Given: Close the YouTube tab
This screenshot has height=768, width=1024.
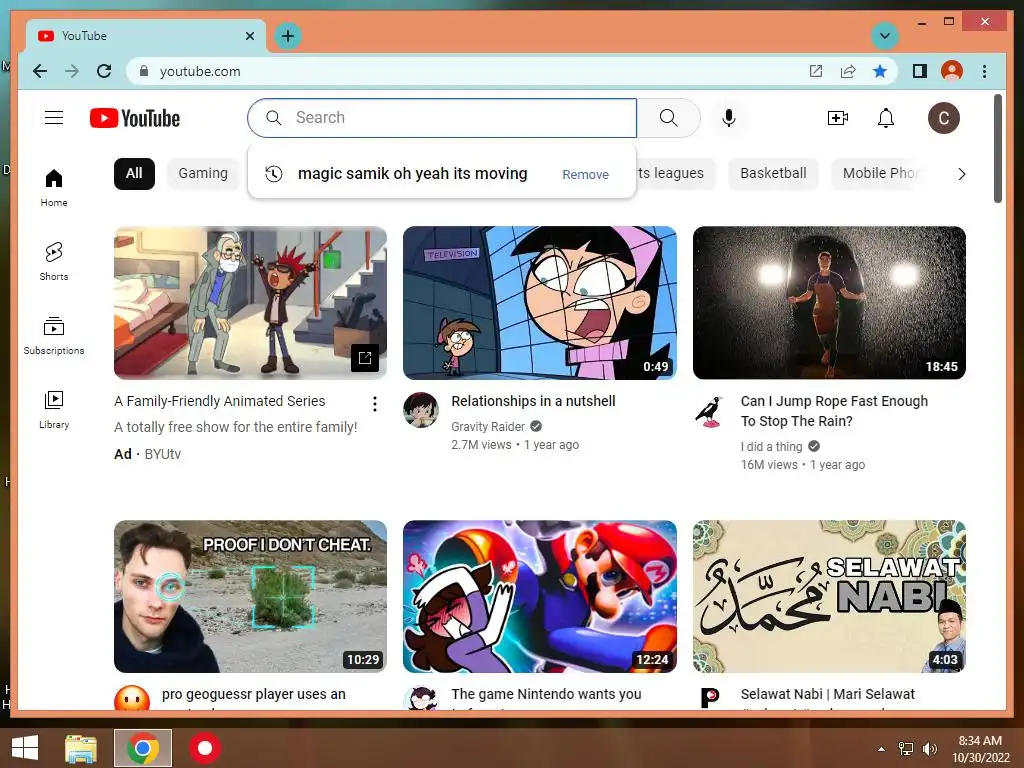Looking at the screenshot, I should coord(249,36).
